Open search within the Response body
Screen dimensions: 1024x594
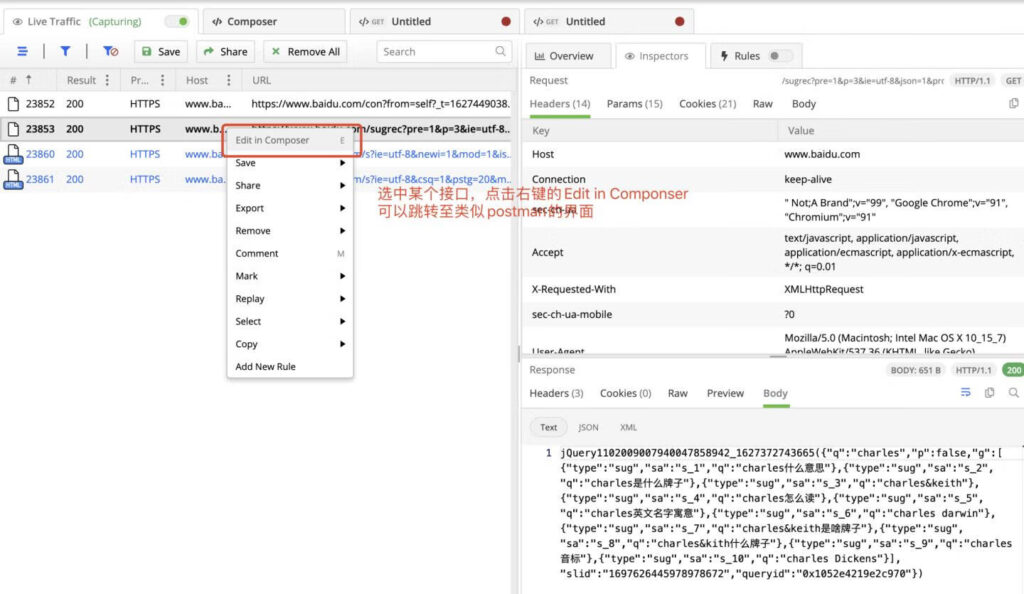click(x=1014, y=393)
